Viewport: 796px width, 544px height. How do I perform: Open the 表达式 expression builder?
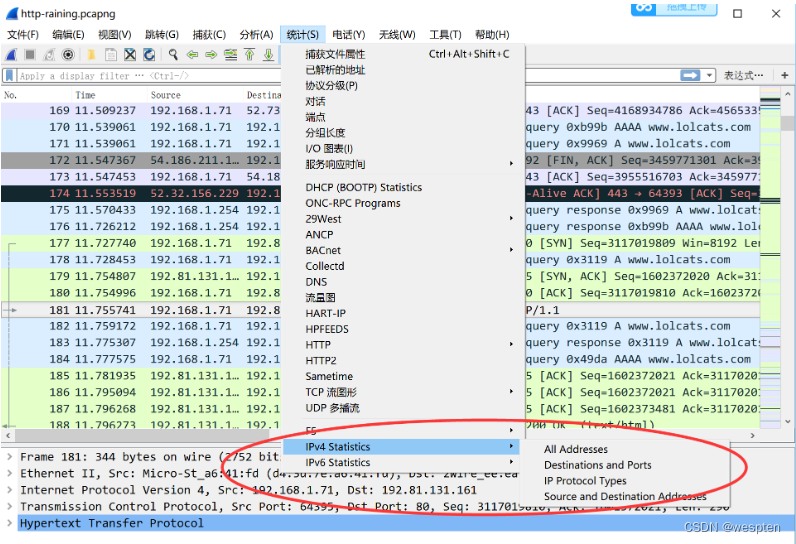[x=743, y=76]
